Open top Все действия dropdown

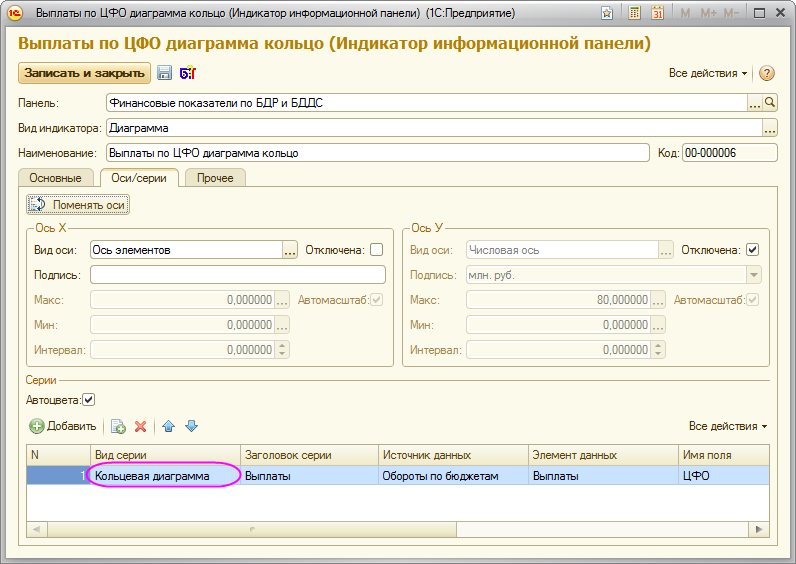click(708, 73)
